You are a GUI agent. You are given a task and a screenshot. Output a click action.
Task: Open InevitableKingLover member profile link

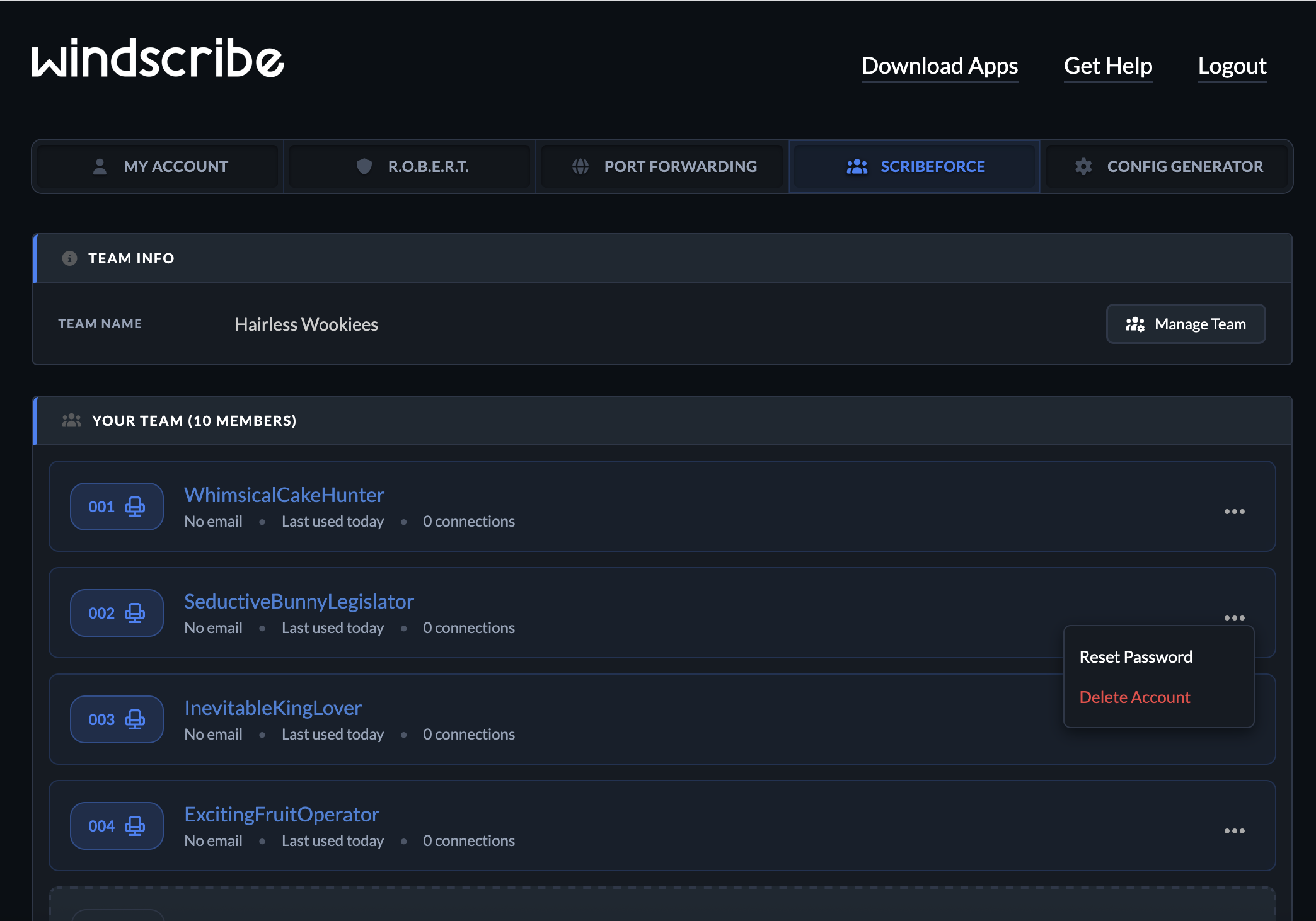coord(273,707)
